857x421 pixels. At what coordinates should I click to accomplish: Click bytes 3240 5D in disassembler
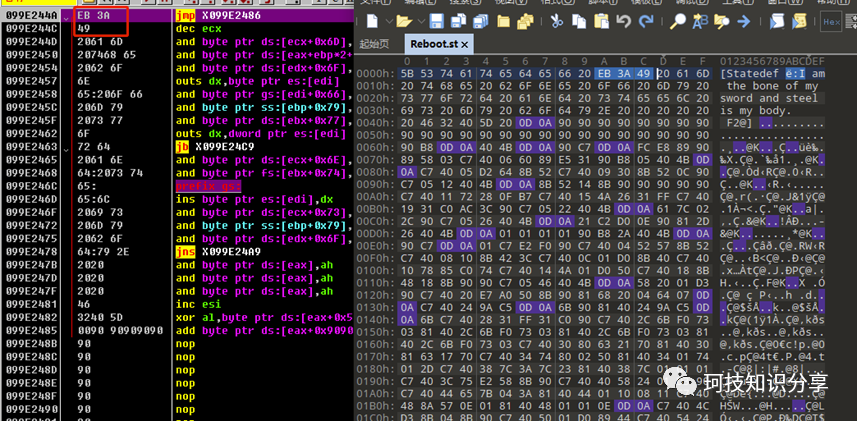[x=100, y=318]
